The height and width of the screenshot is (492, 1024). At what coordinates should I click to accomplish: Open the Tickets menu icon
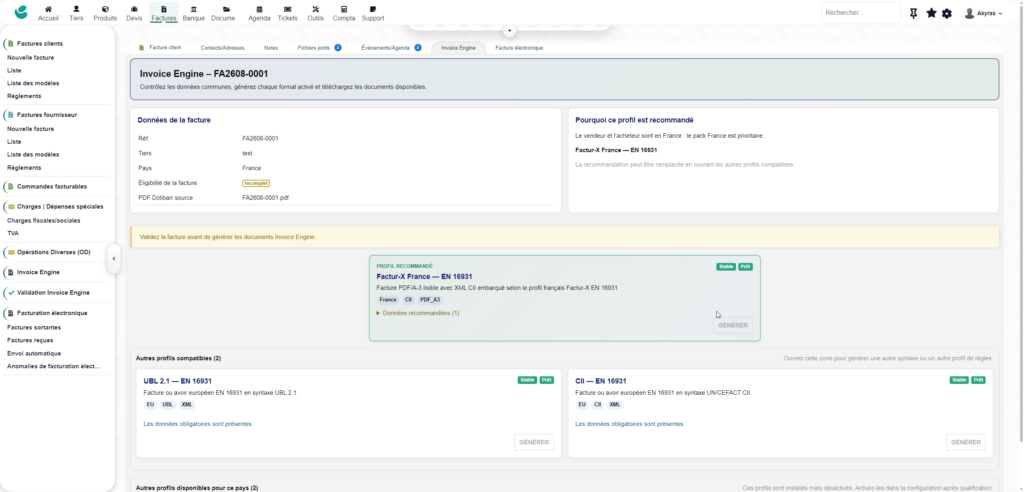point(287,10)
